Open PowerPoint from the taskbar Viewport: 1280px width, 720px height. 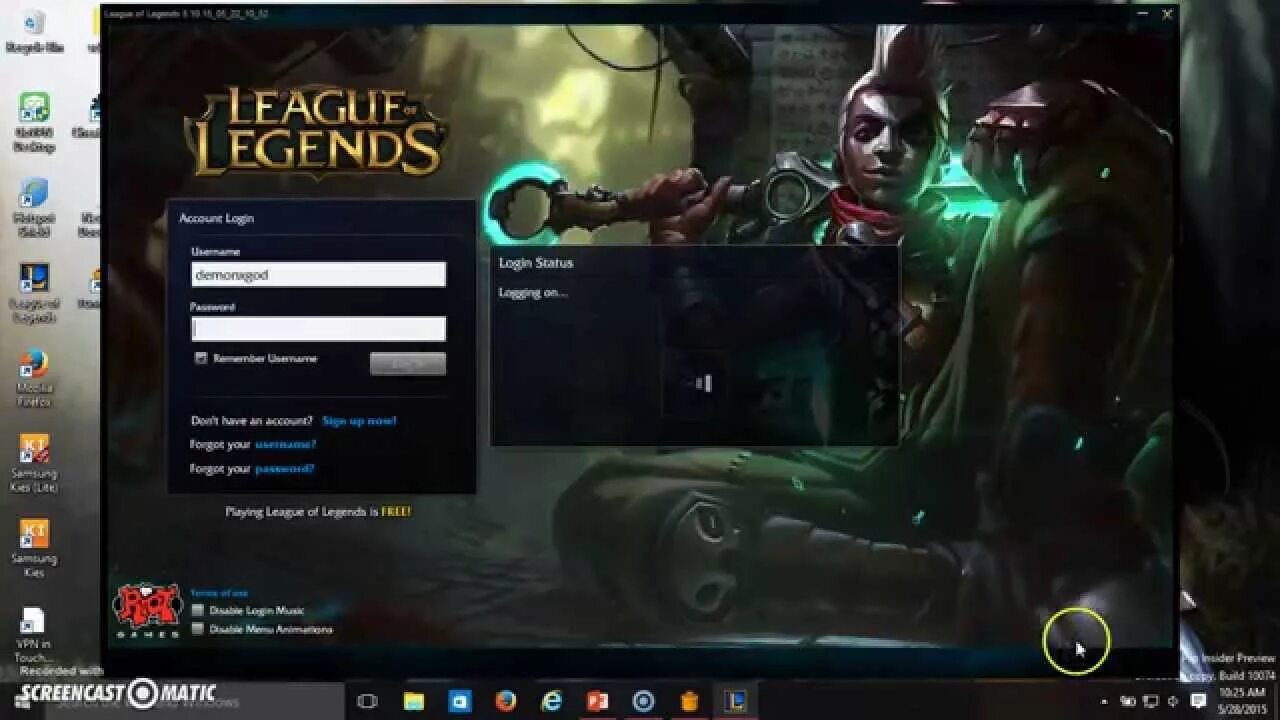point(597,701)
